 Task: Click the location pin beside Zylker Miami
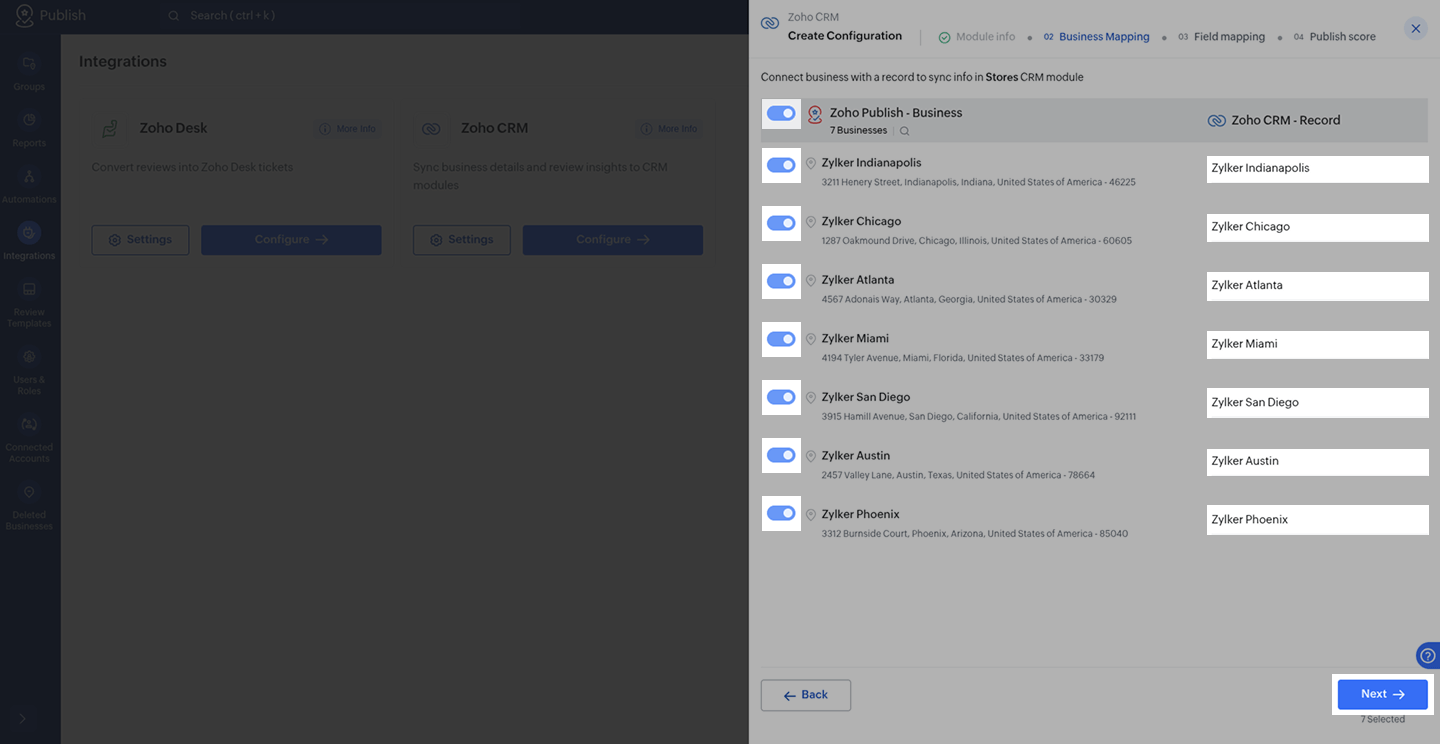click(811, 339)
